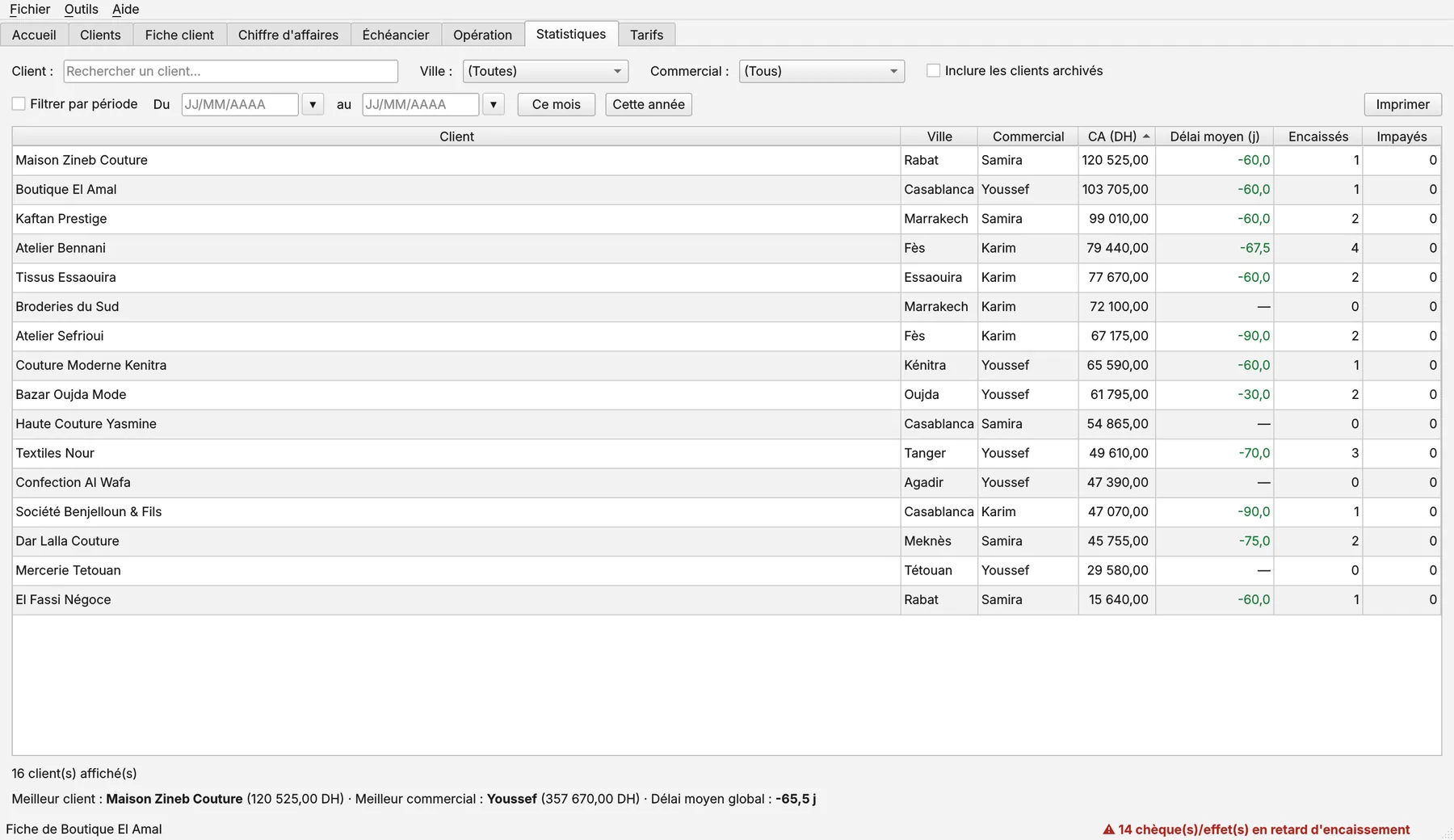Click the Du date input field
The height and width of the screenshot is (840, 1454).
click(x=240, y=104)
